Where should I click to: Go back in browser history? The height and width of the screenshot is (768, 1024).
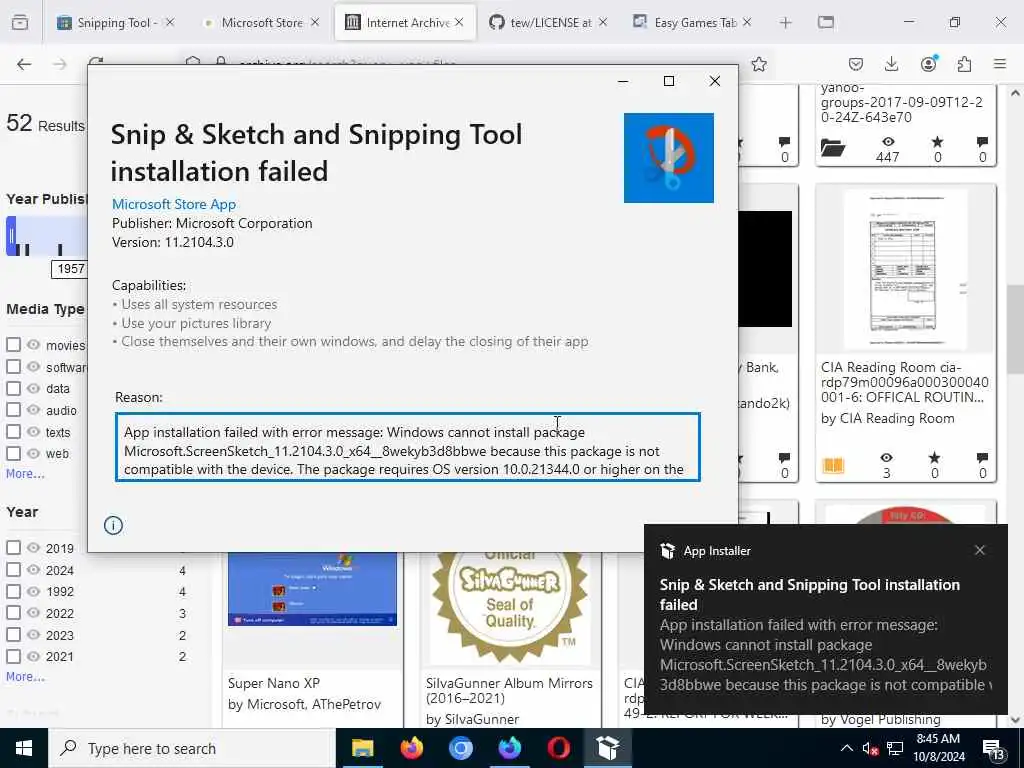click(x=24, y=64)
